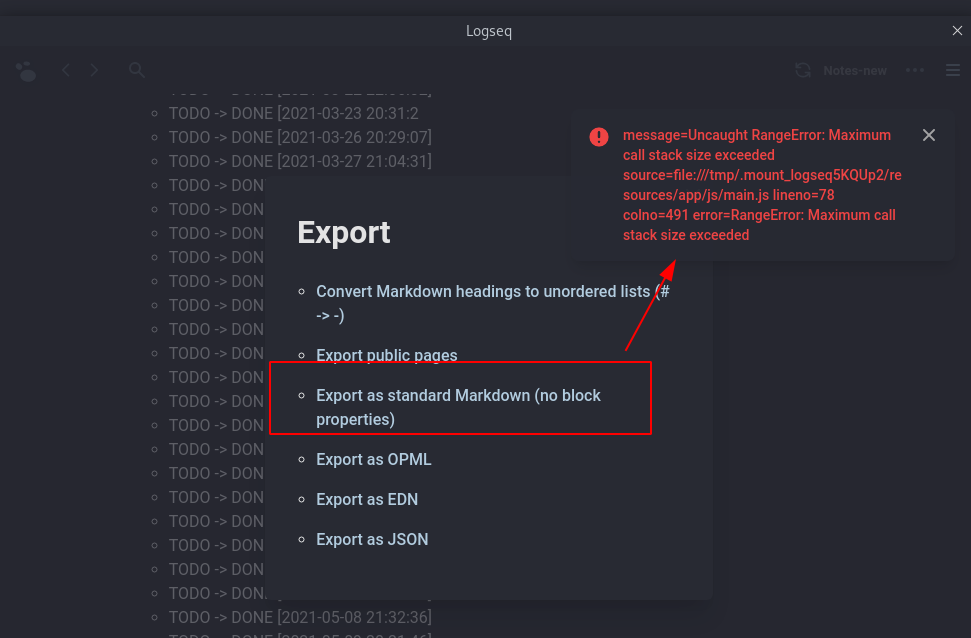
Task: Click the Logseq logo icon
Action: click(x=25, y=70)
